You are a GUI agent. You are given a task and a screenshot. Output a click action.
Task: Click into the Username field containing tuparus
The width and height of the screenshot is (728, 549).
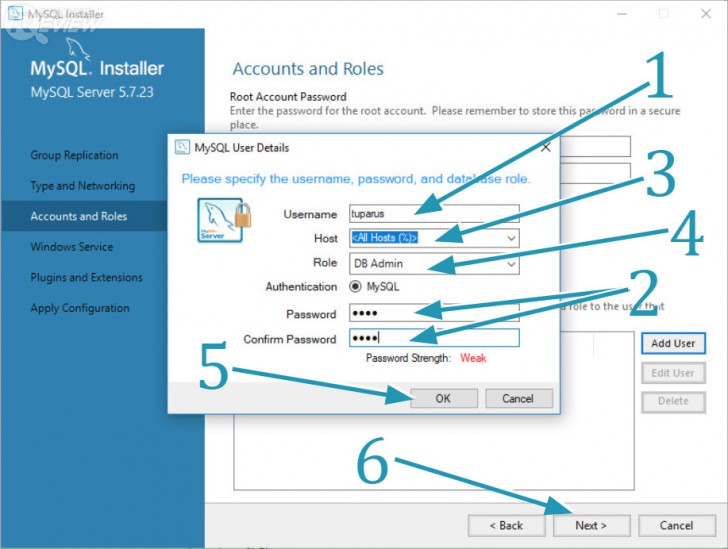pyautogui.click(x=434, y=214)
